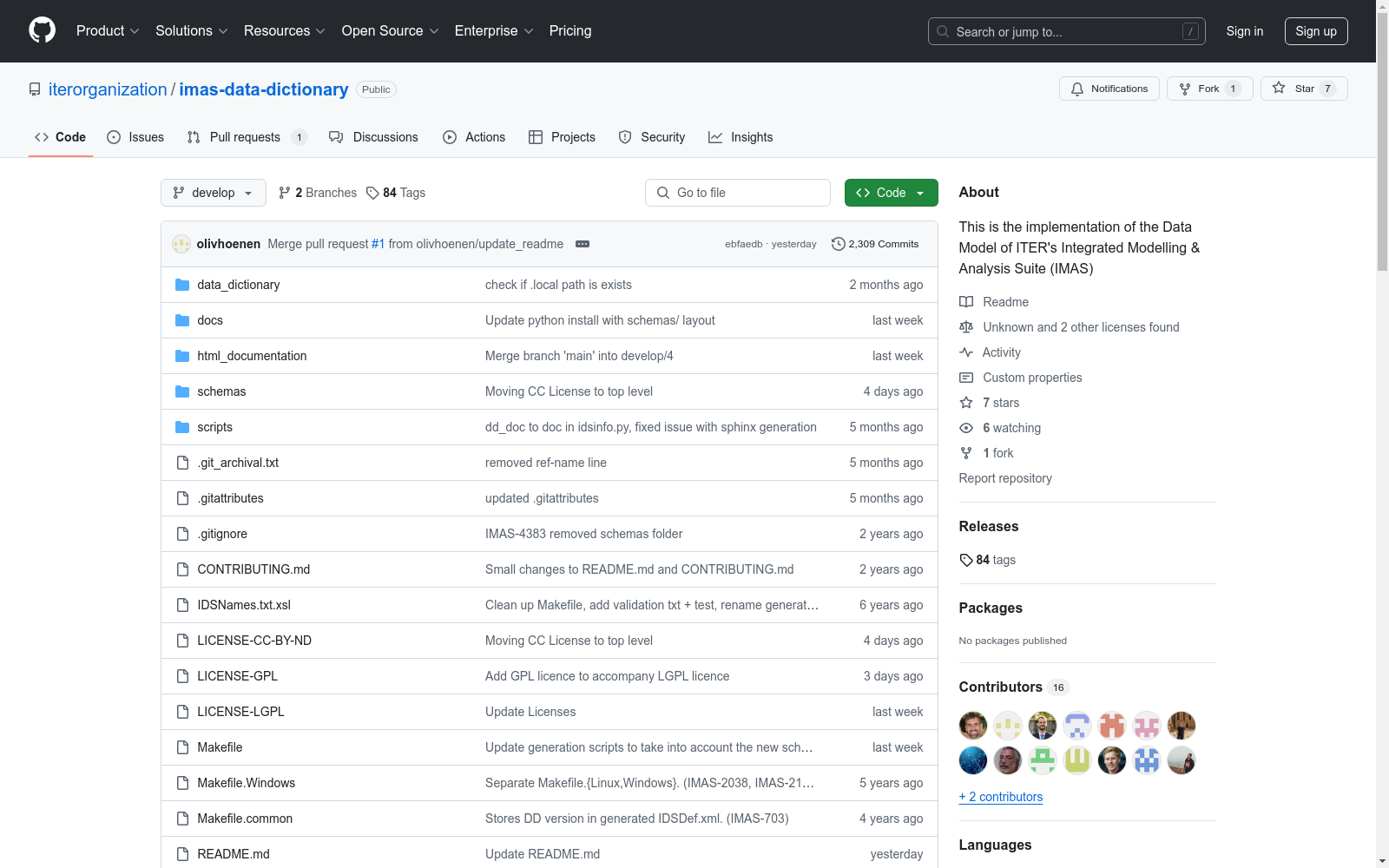Switch to the Projects tab
Image resolution: width=1389 pixels, height=868 pixels.
point(562,137)
